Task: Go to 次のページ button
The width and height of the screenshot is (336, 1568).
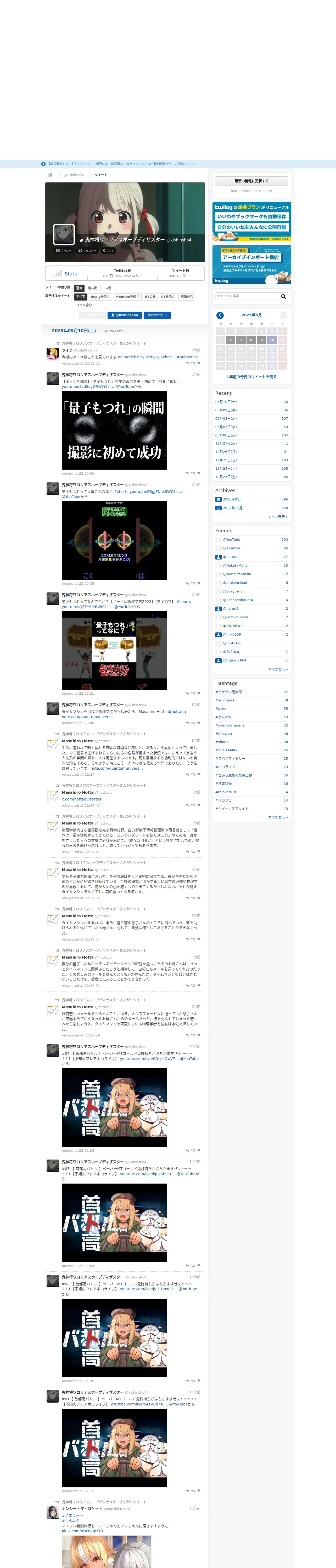Action: click(157, 315)
